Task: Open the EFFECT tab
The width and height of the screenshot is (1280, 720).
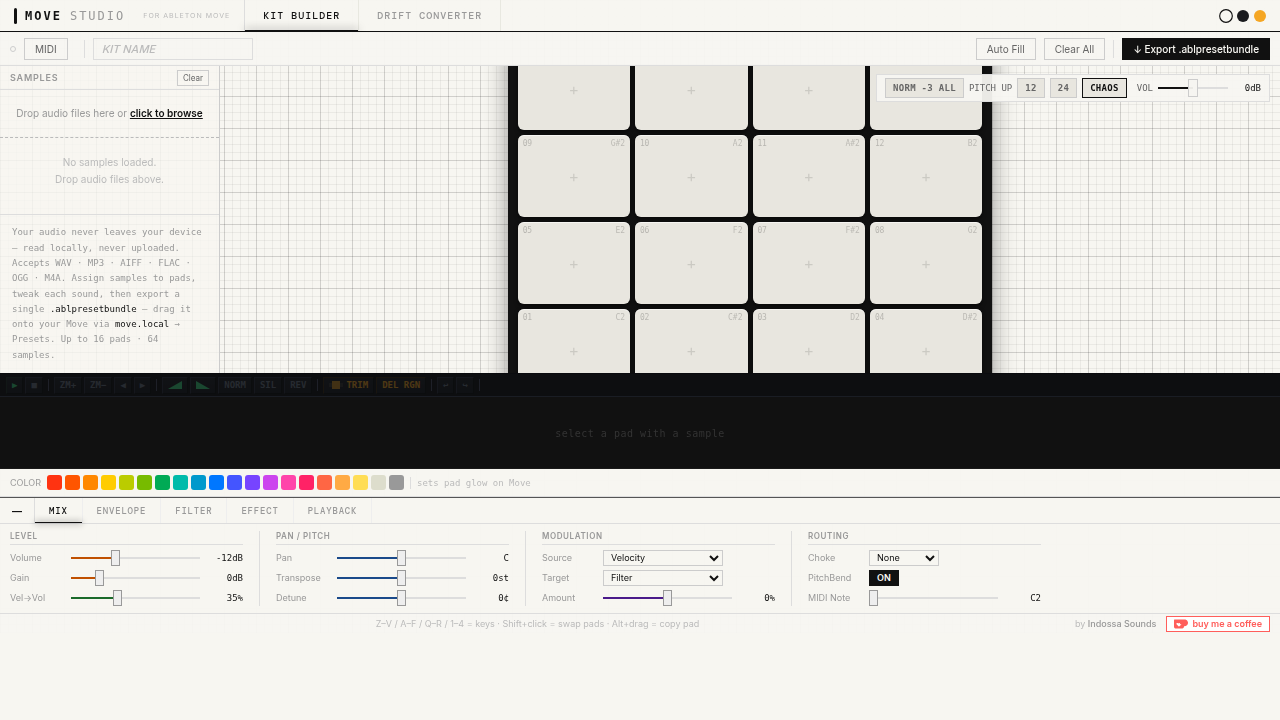Action: (x=260, y=511)
